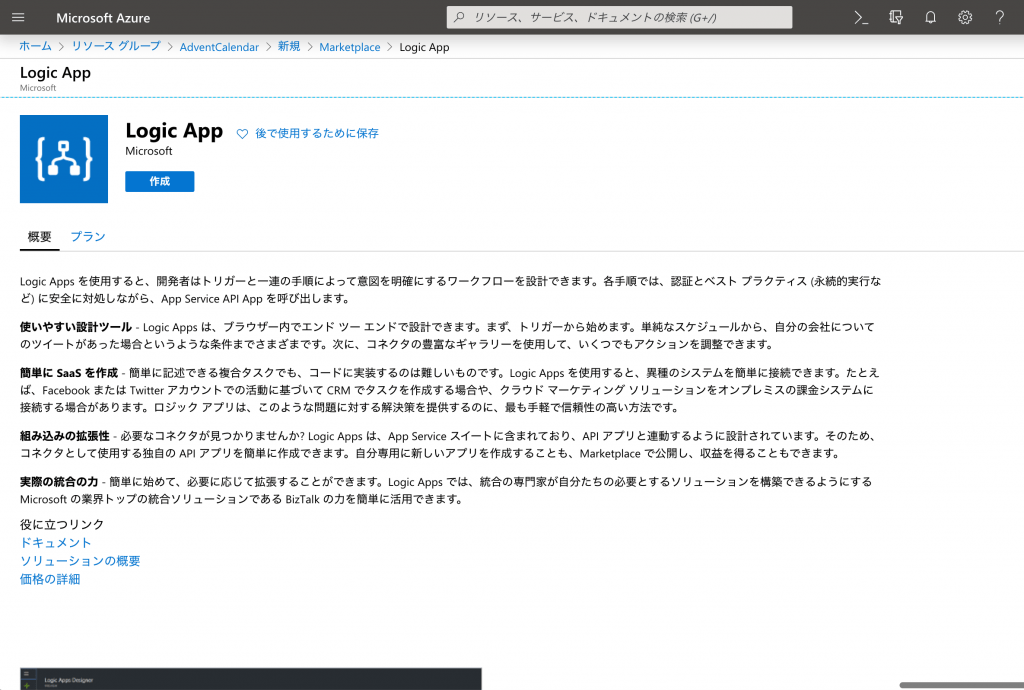Go to ホーム in the breadcrumb
This screenshot has width=1024, height=690.
[x=35, y=46]
